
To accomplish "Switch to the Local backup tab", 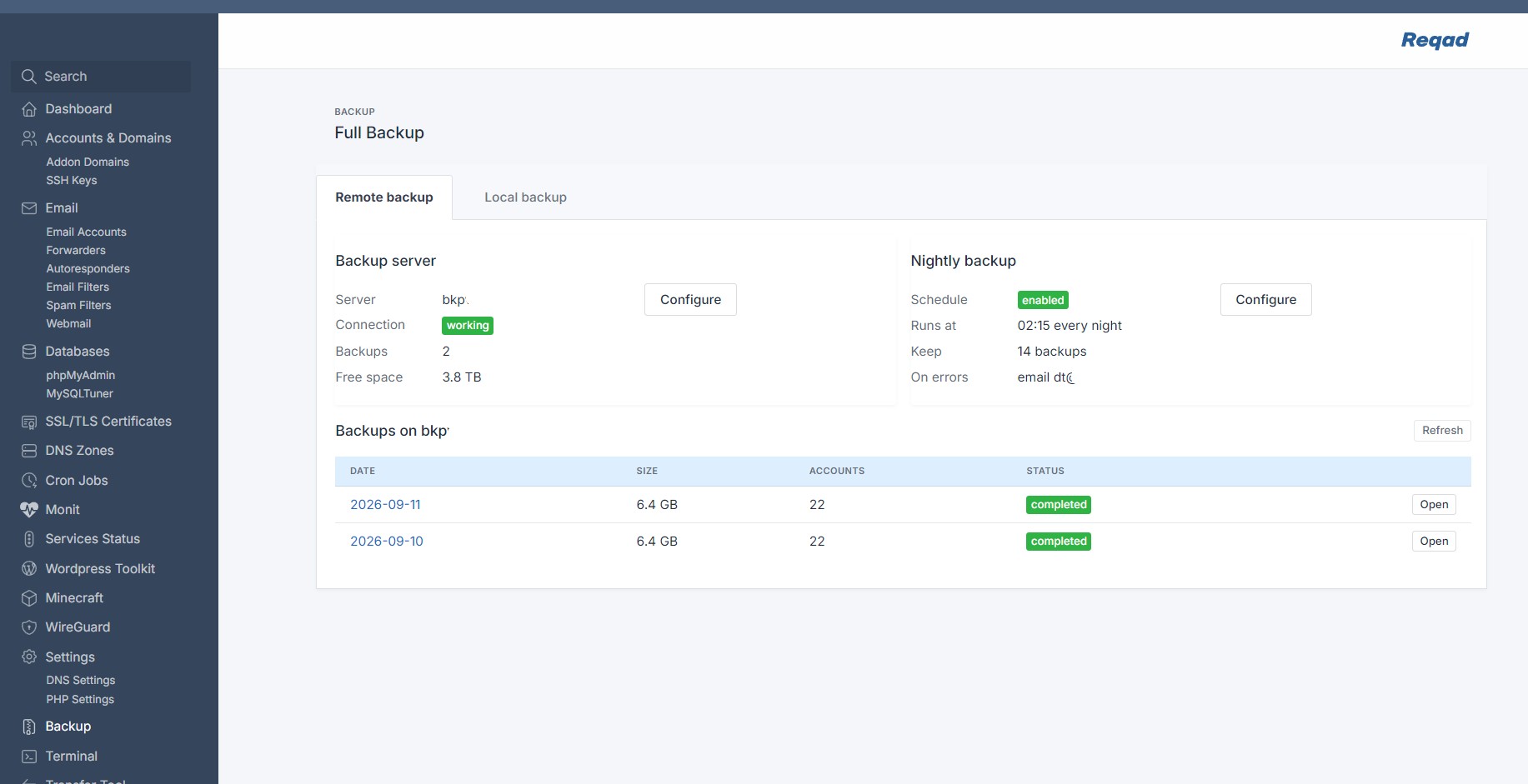I will pyautogui.click(x=525, y=197).
